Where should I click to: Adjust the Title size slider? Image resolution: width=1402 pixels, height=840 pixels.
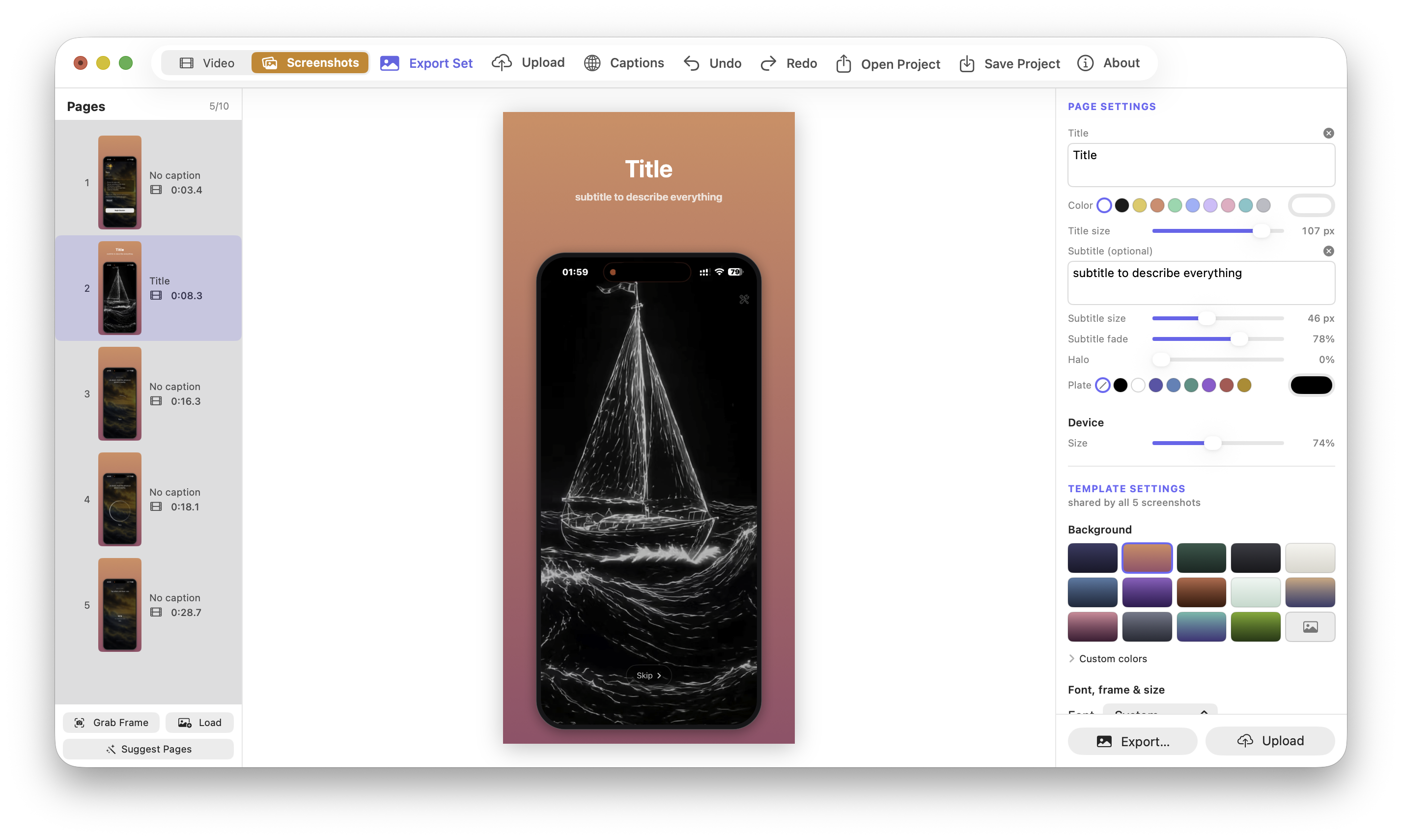point(1217,231)
